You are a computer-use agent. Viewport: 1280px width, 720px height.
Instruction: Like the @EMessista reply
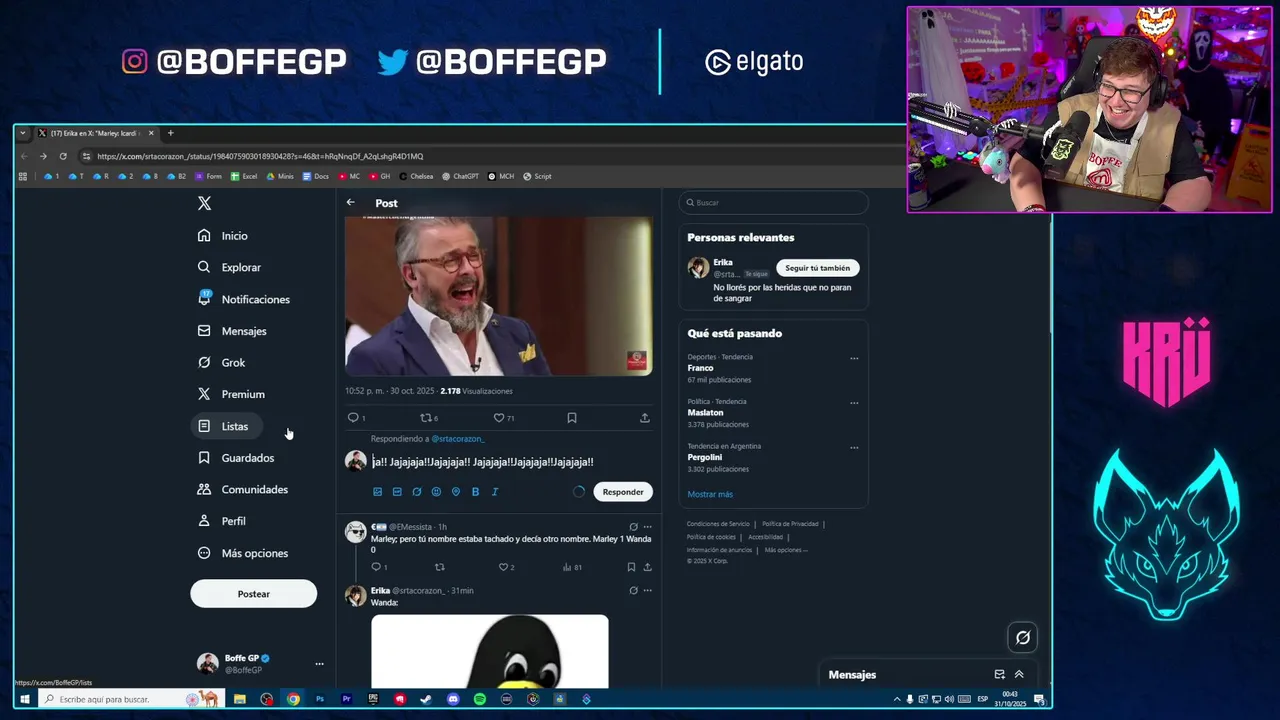tap(503, 567)
